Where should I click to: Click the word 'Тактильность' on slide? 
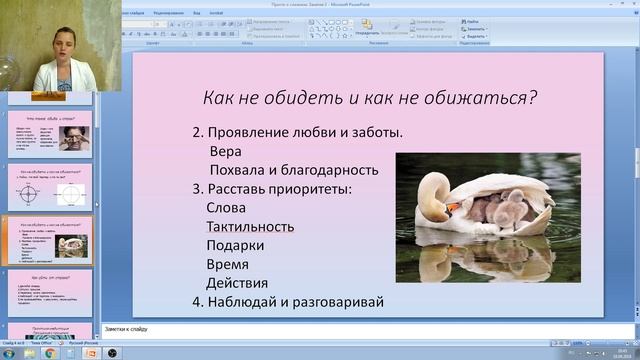(x=250, y=227)
